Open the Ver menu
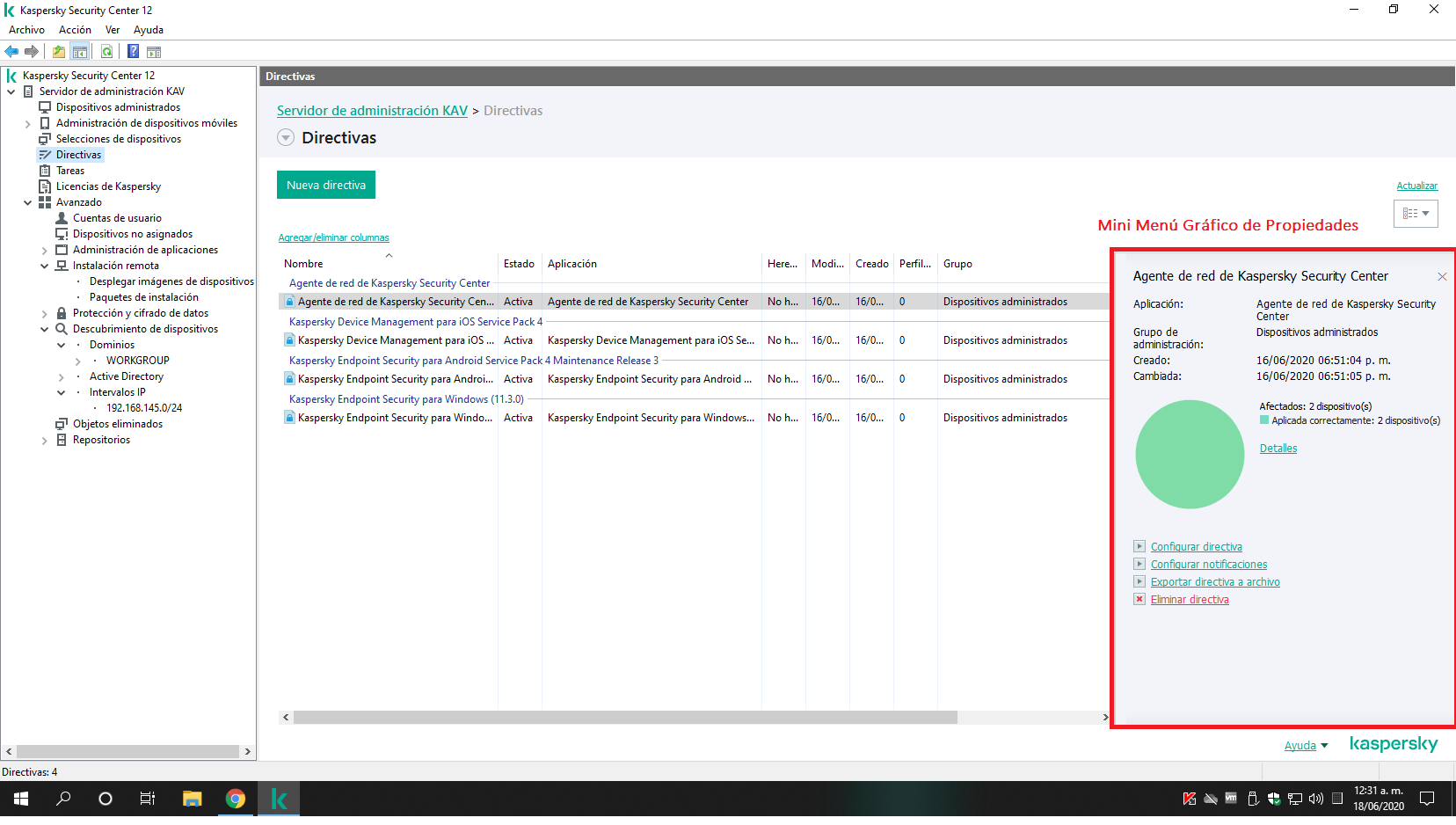The image size is (1456, 825). pos(113,30)
